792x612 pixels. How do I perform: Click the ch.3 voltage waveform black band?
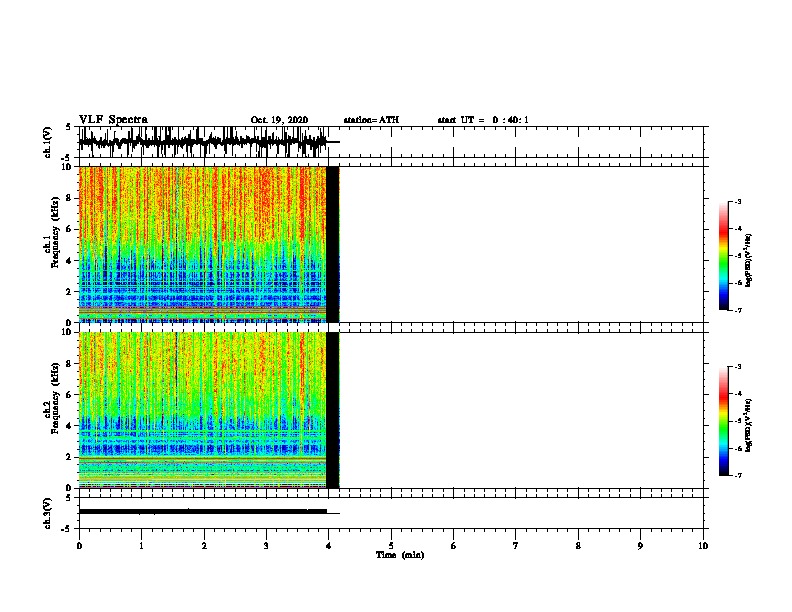(203, 512)
